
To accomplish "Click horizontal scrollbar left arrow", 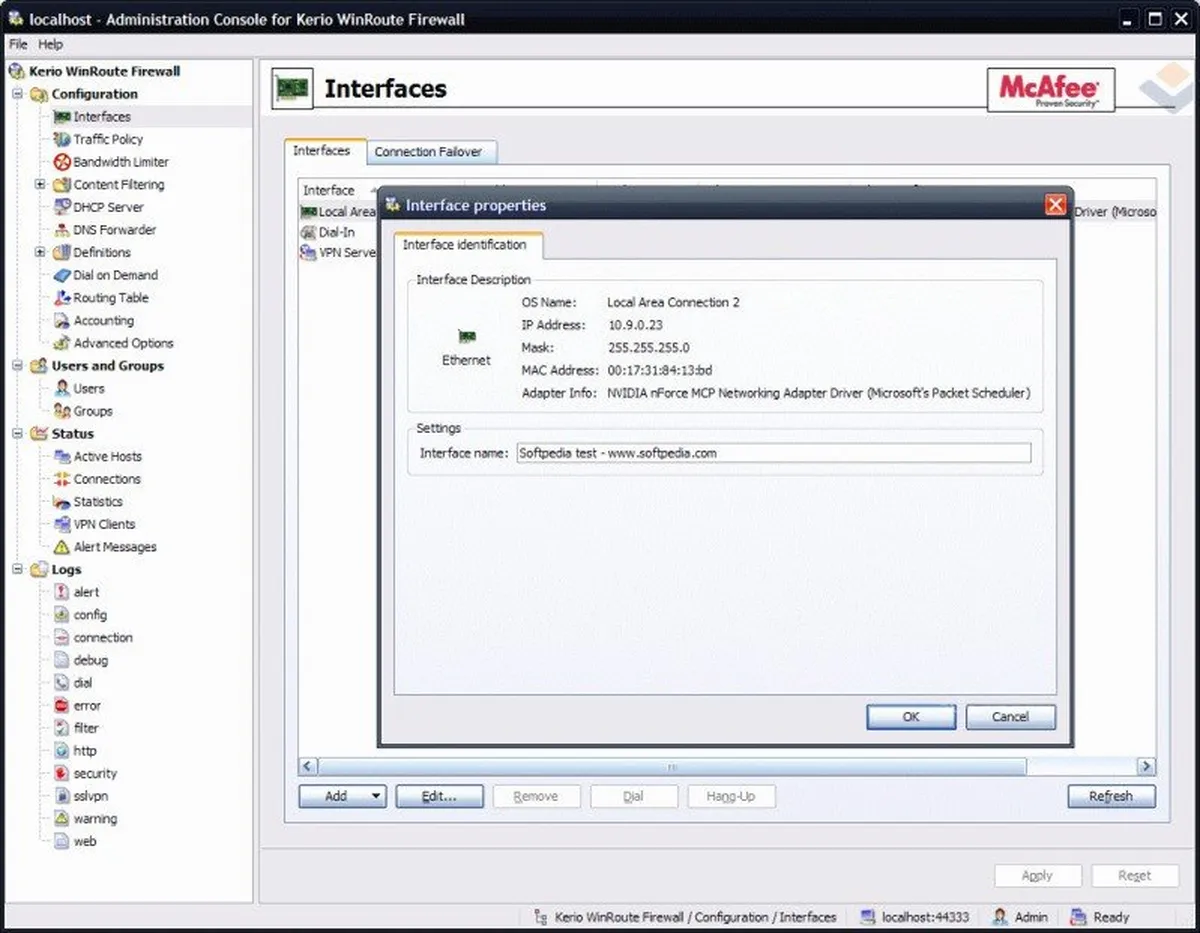I will (308, 767).
